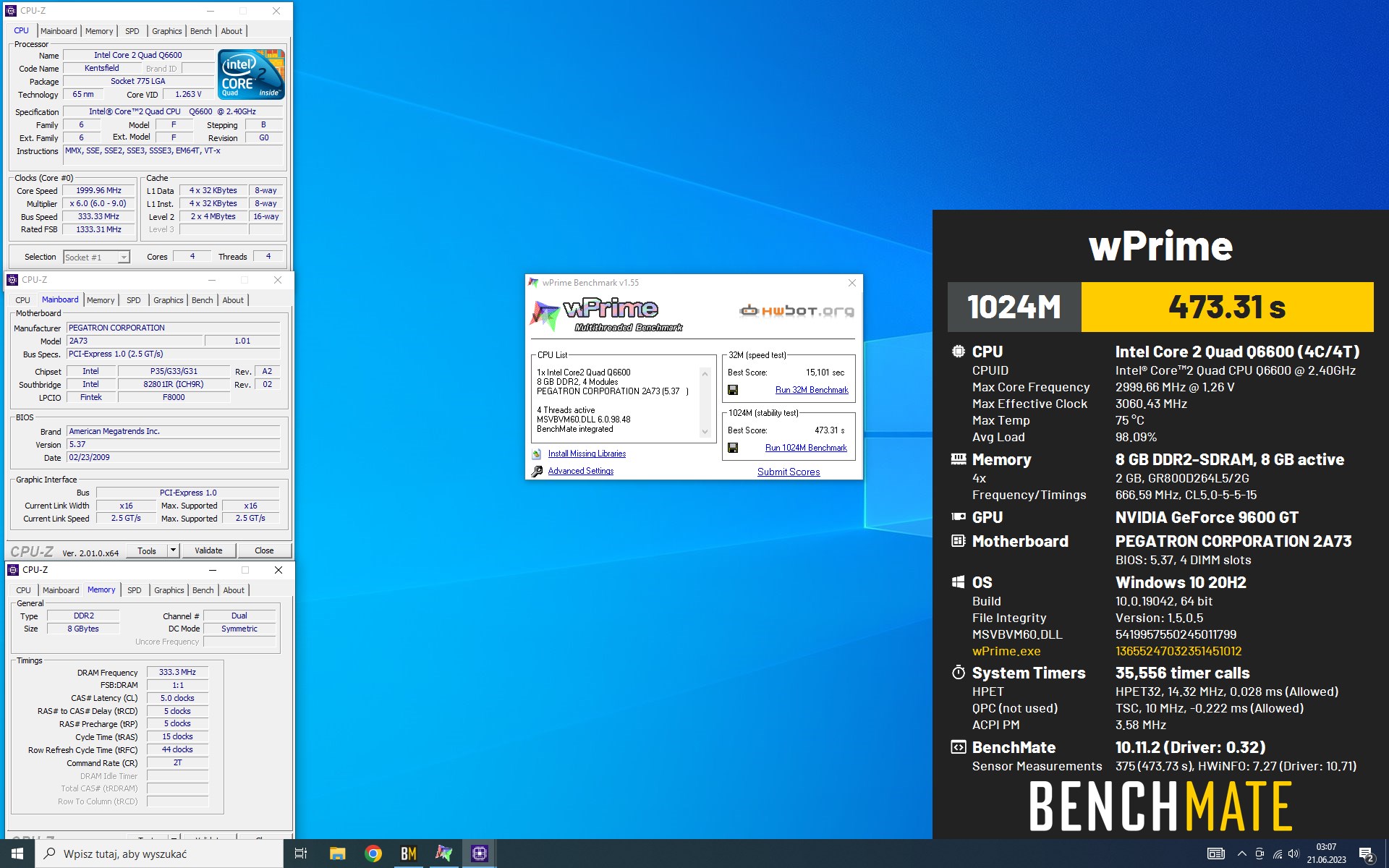The height and width of the screenshot is (868, 1389).
Task: Click wPrime.exe yellow text in BenchMate
Action: tap(1006, 651)
